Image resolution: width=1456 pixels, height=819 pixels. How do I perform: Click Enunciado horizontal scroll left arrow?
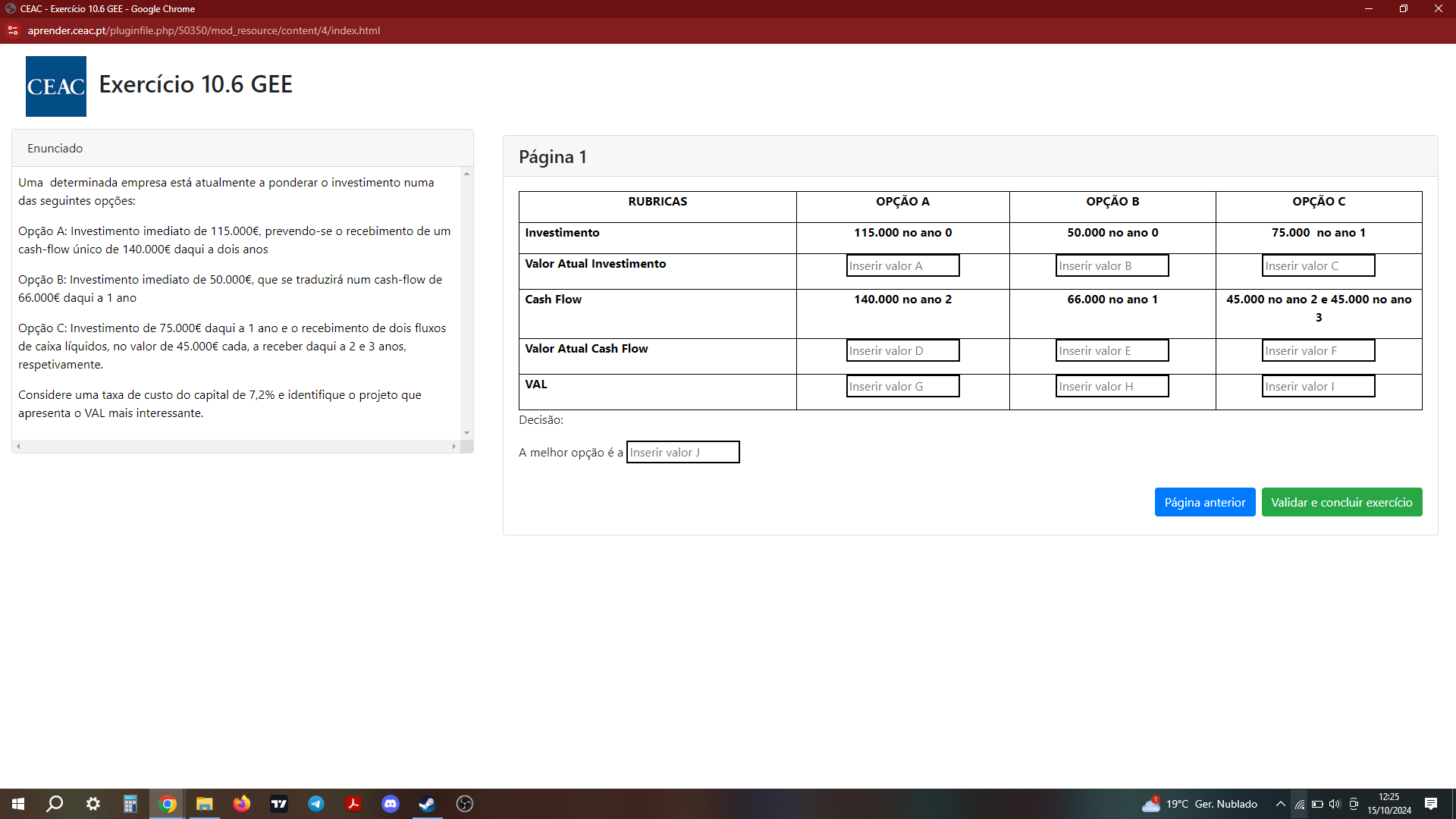(18, 446)
